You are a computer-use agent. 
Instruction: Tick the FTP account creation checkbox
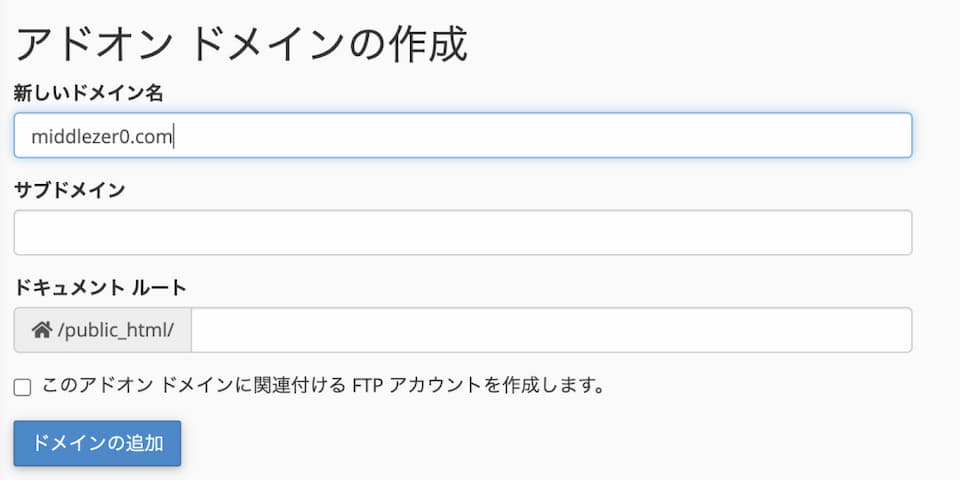[x=22, y=388]
